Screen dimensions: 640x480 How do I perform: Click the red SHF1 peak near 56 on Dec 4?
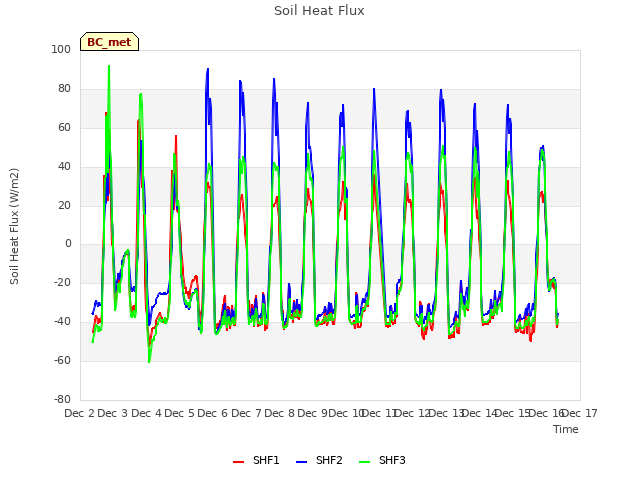tap(176, 136)
